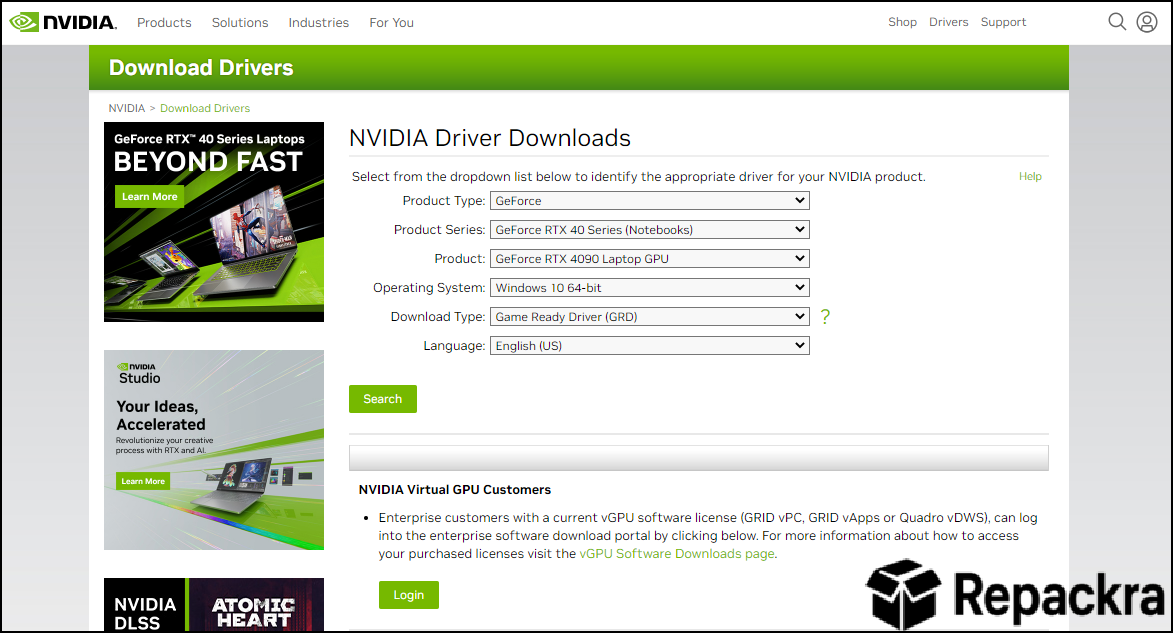Click the NVIDIA logo in header

(x=63, y=22)
